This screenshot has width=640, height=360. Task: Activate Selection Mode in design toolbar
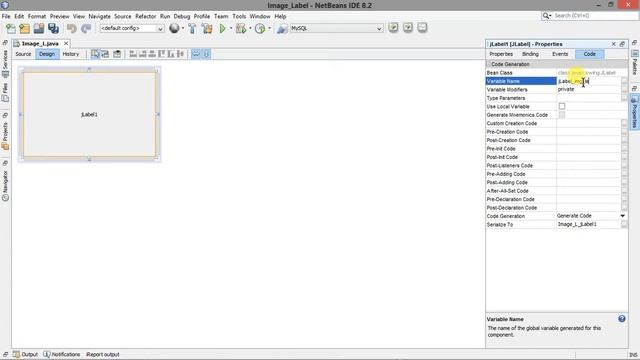95,54
